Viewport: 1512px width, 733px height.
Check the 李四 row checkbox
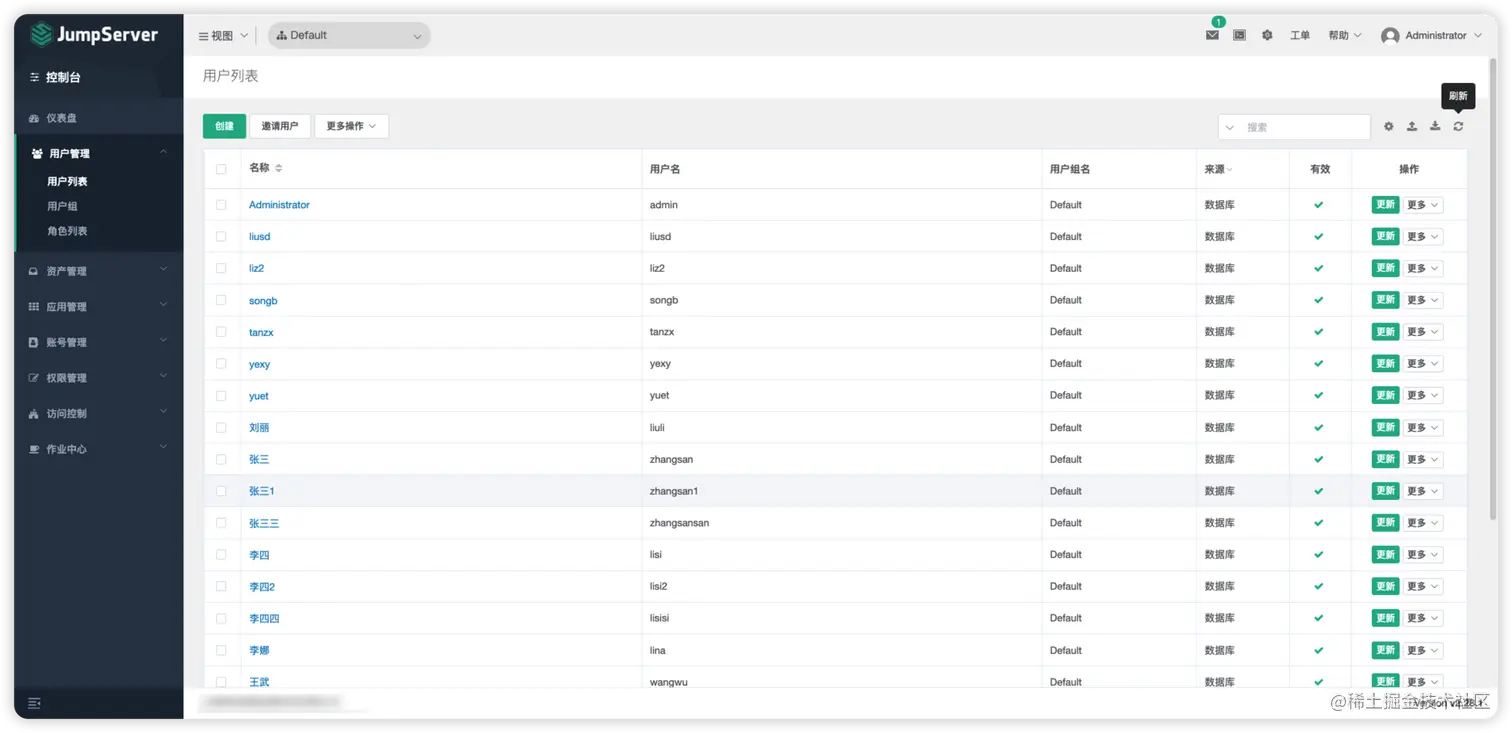click(221, 554)
